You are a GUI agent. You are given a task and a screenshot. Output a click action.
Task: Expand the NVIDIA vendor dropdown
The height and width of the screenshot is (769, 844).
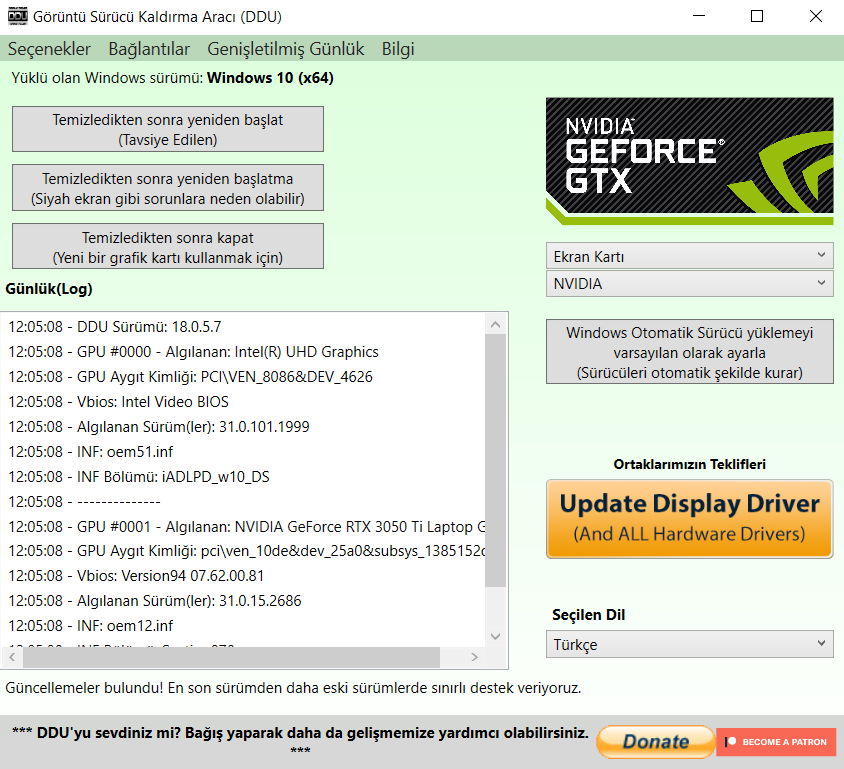(690, 284)
